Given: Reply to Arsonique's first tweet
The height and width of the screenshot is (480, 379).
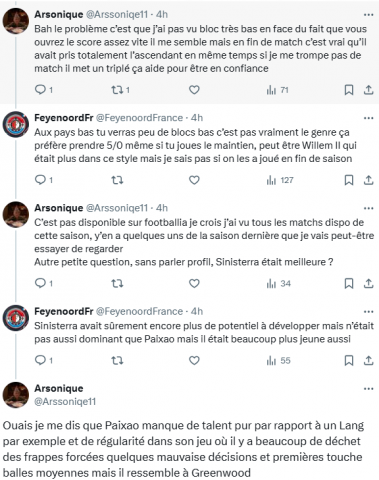Looking at the screenshot, I should tap(43, 90).
